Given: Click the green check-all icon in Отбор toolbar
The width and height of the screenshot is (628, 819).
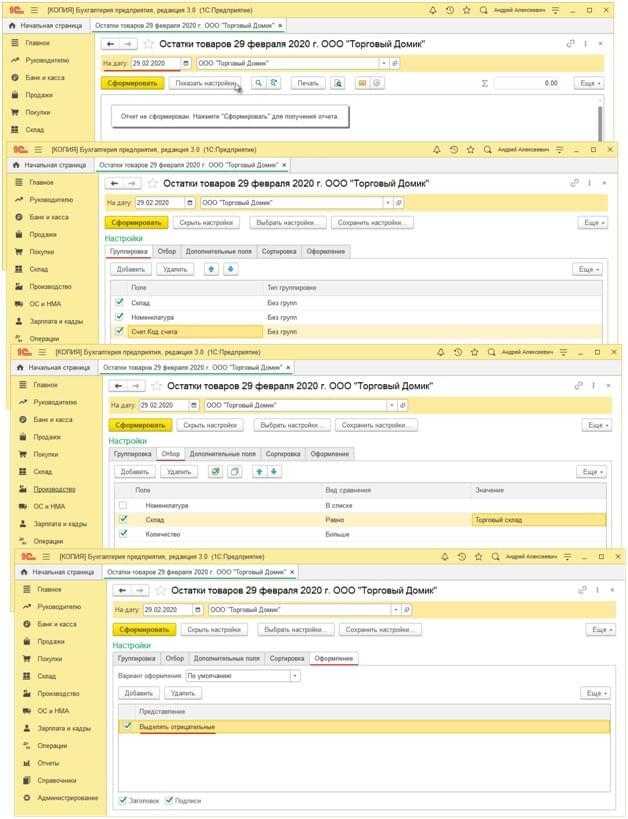Looking at the screenshot, I should pos(215,472).
